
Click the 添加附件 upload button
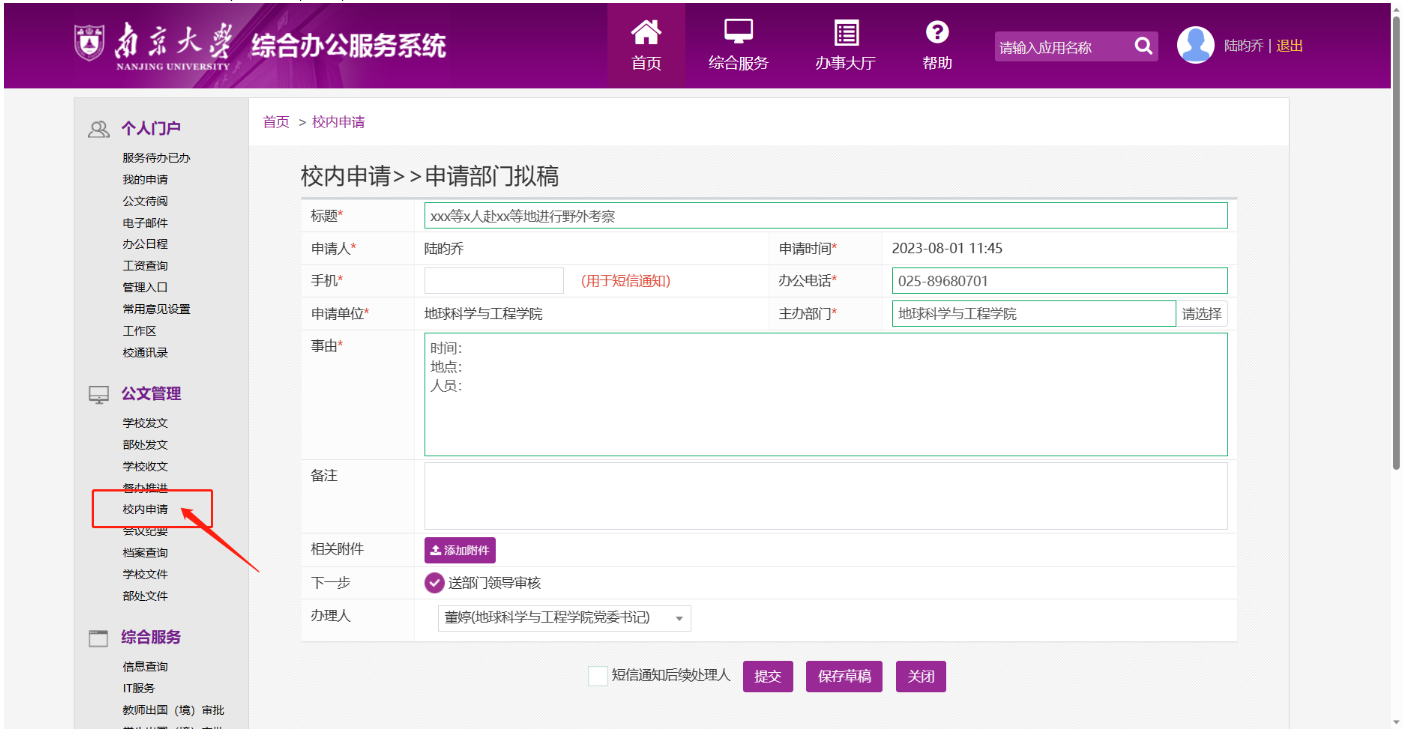point(460,551)
